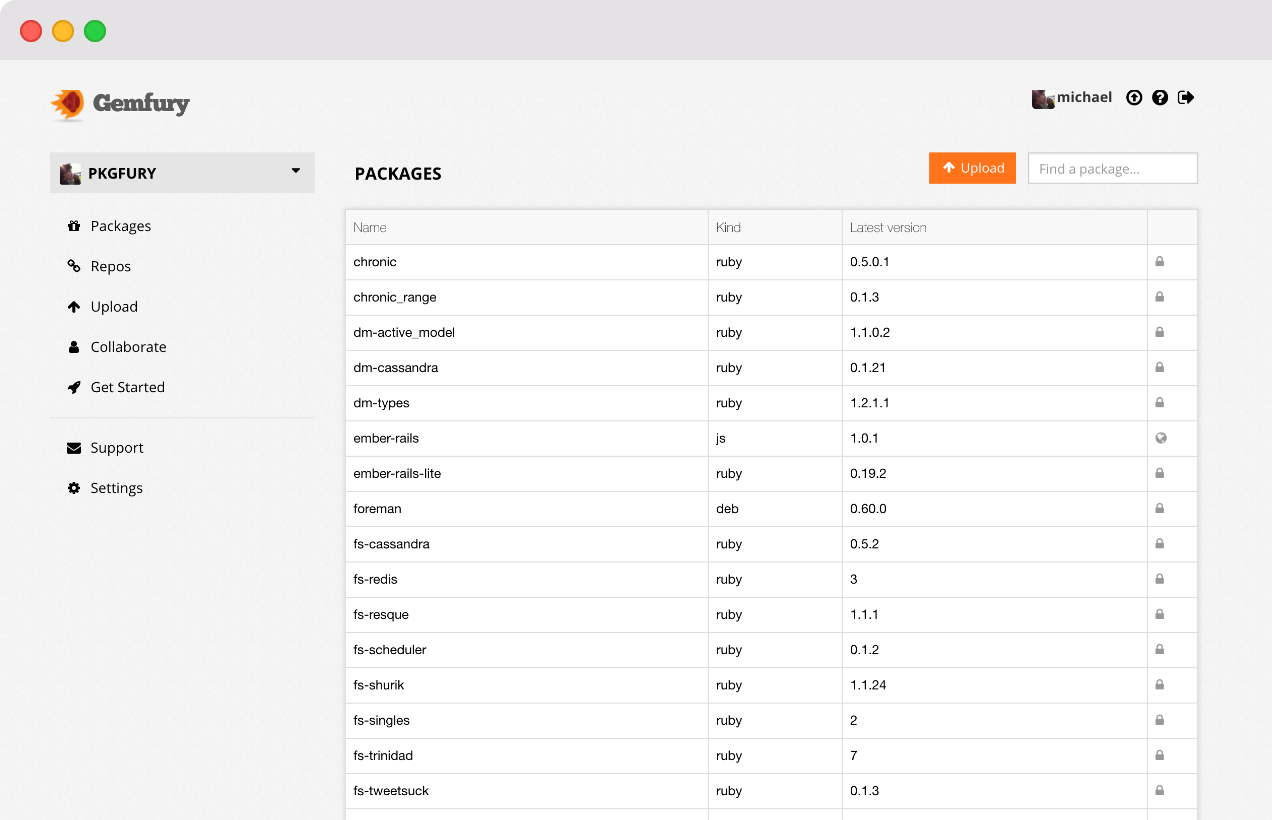Click the lock icon for dm-cassandra

(1160, 368)
